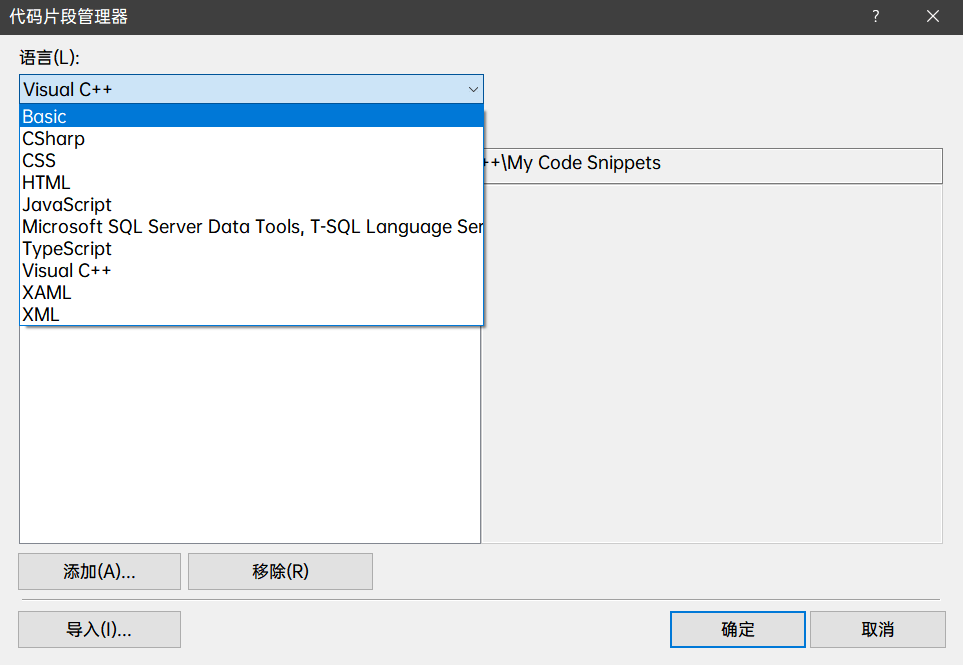The image size is (963, 665).
Task: Select Microsoft SQL Server Data Tools option
Action: (251, 227)
